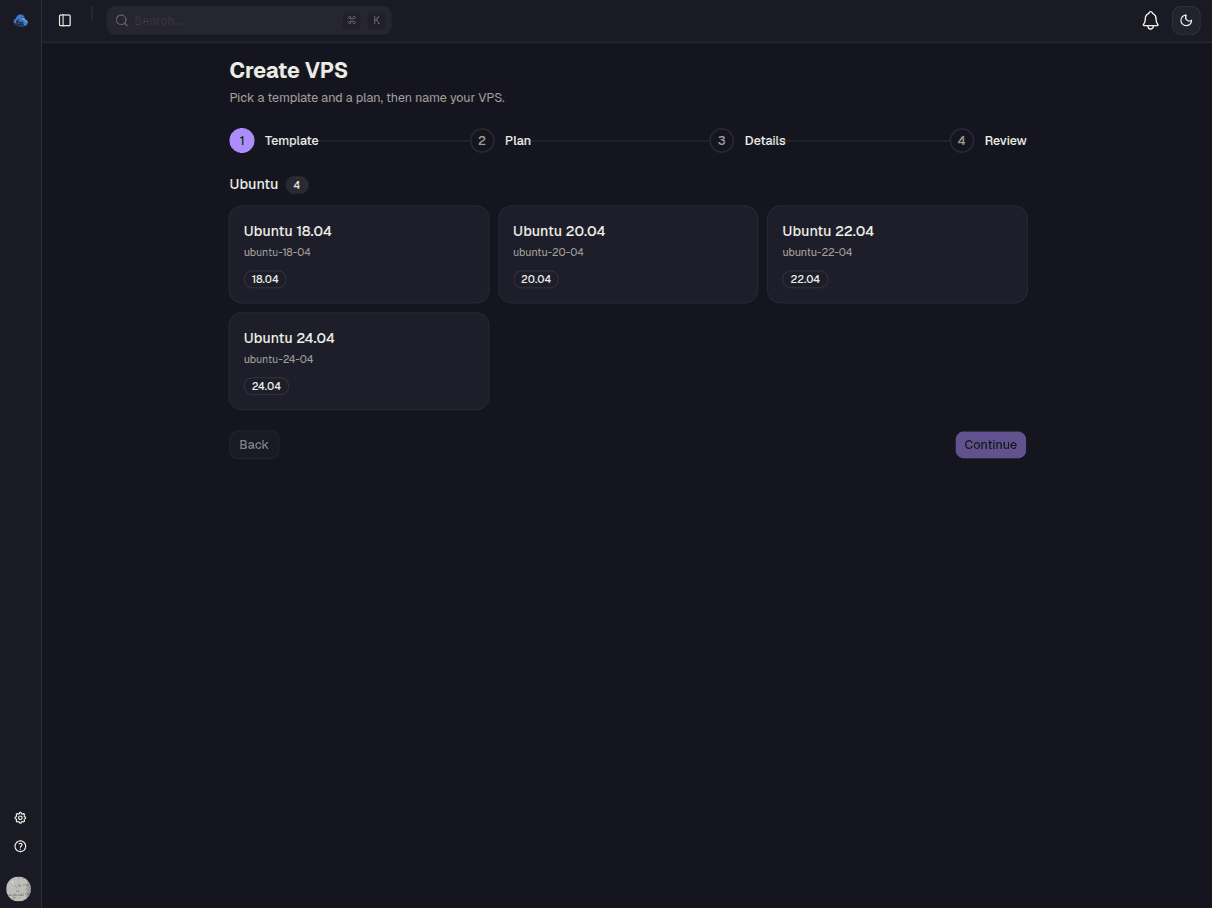This screenshot has height=908, width=1212.
Task: Click the cloud logo icon
Action: (20, 20)
